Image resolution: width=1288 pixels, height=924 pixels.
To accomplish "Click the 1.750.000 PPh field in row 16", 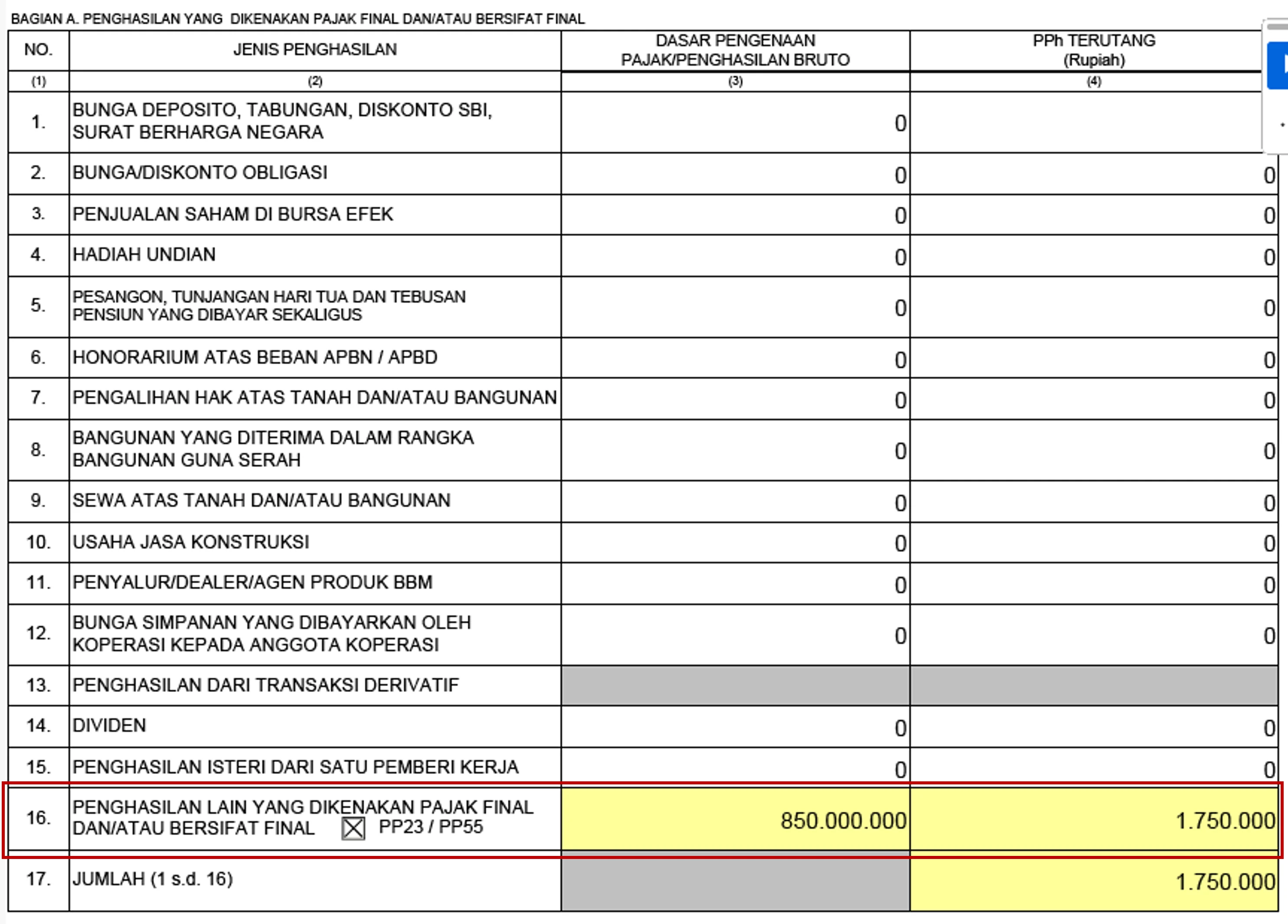I will (x=1094, y=820).
